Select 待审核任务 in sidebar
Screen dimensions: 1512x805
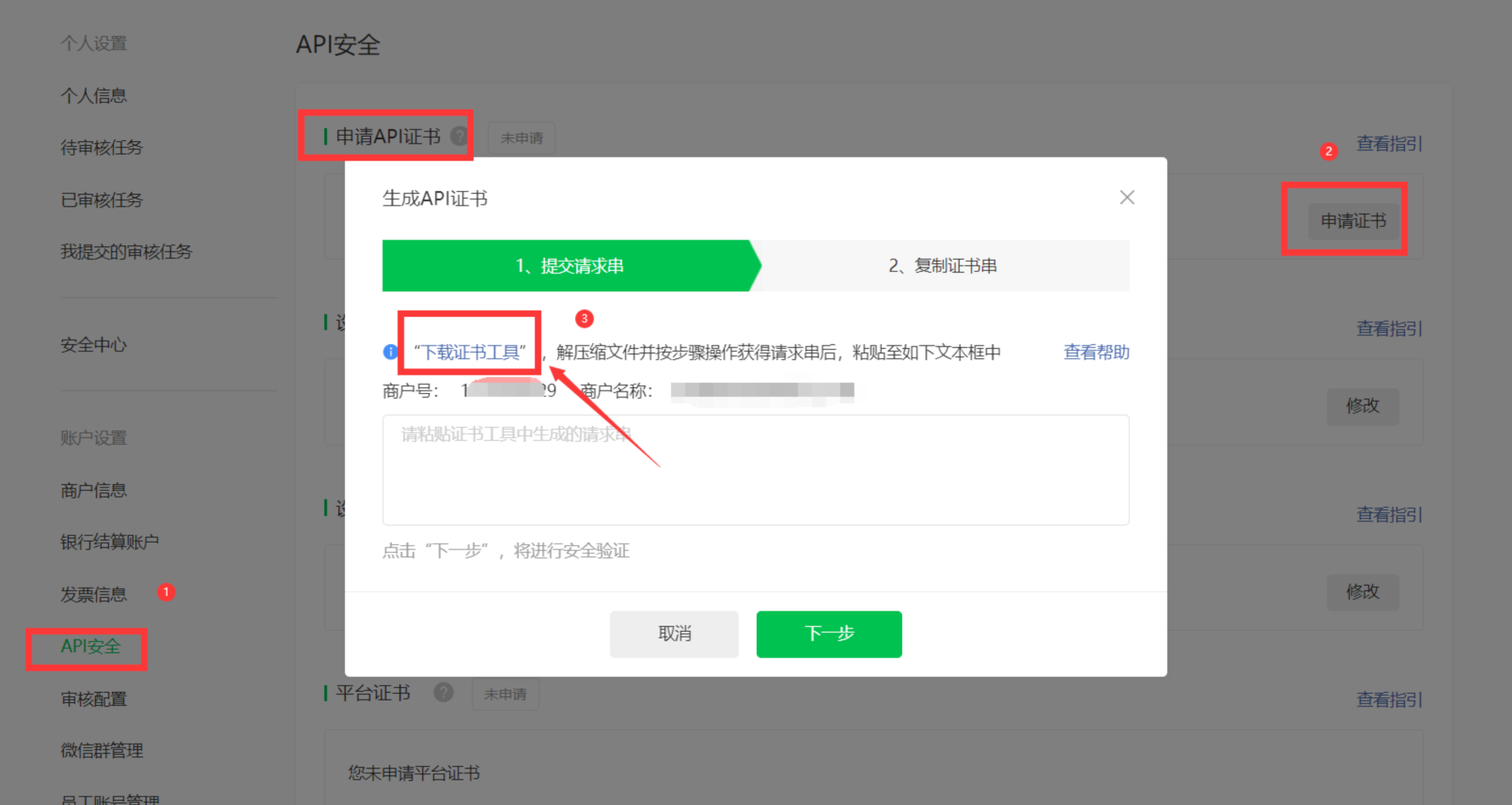[x=101, y=148]
